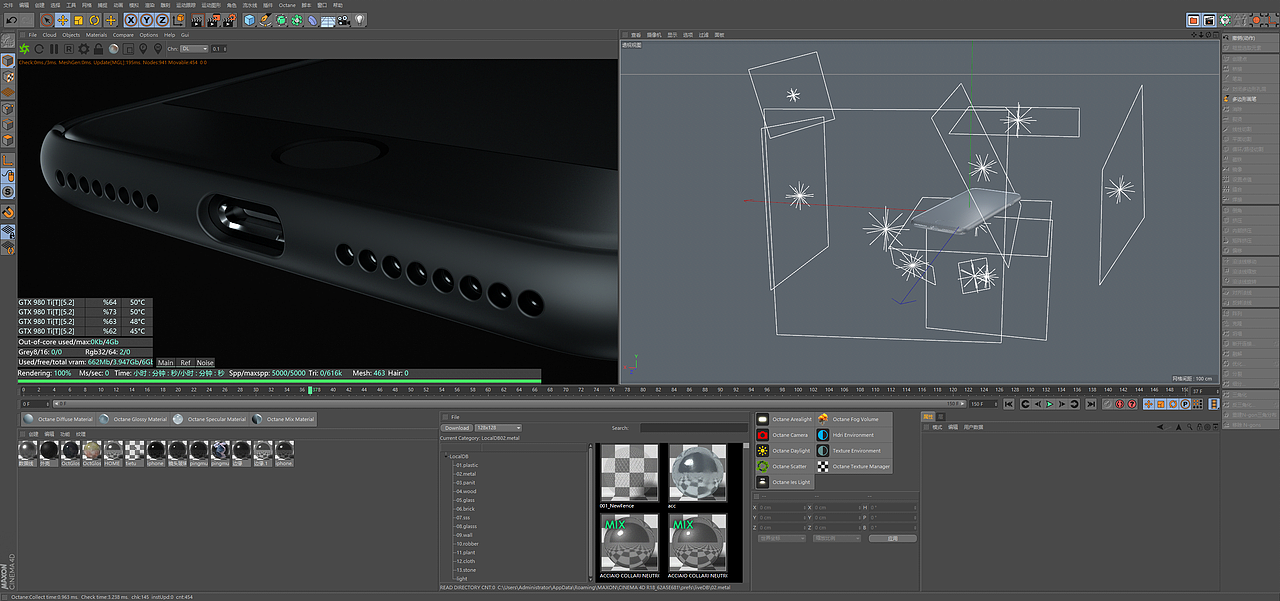Click Octane Glossy Material button
This screenshot has height=601, width=1280.
click(x=133, y=419)
